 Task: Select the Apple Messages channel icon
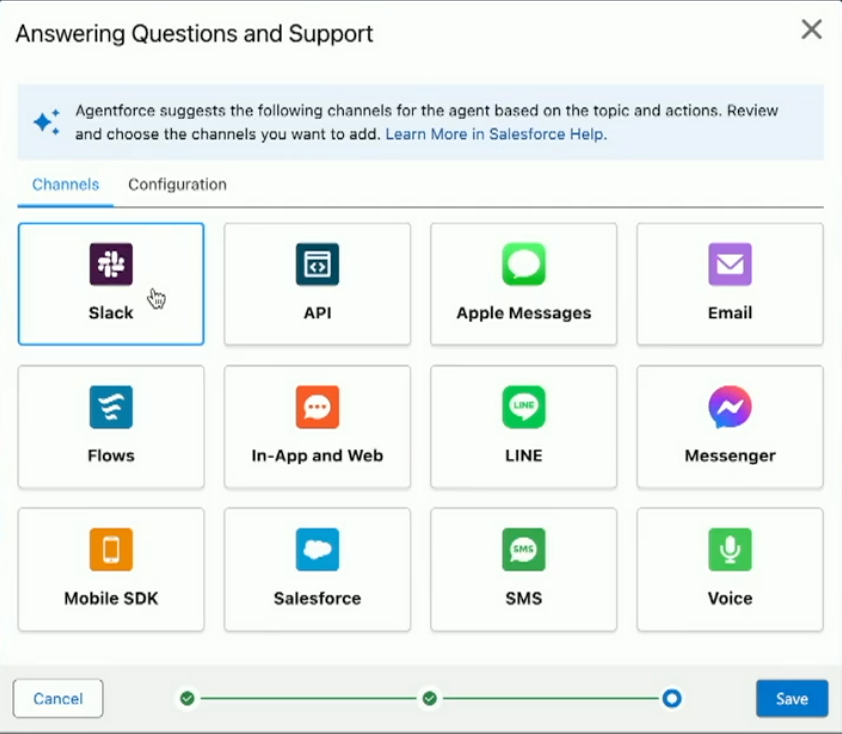coord(524,264)
